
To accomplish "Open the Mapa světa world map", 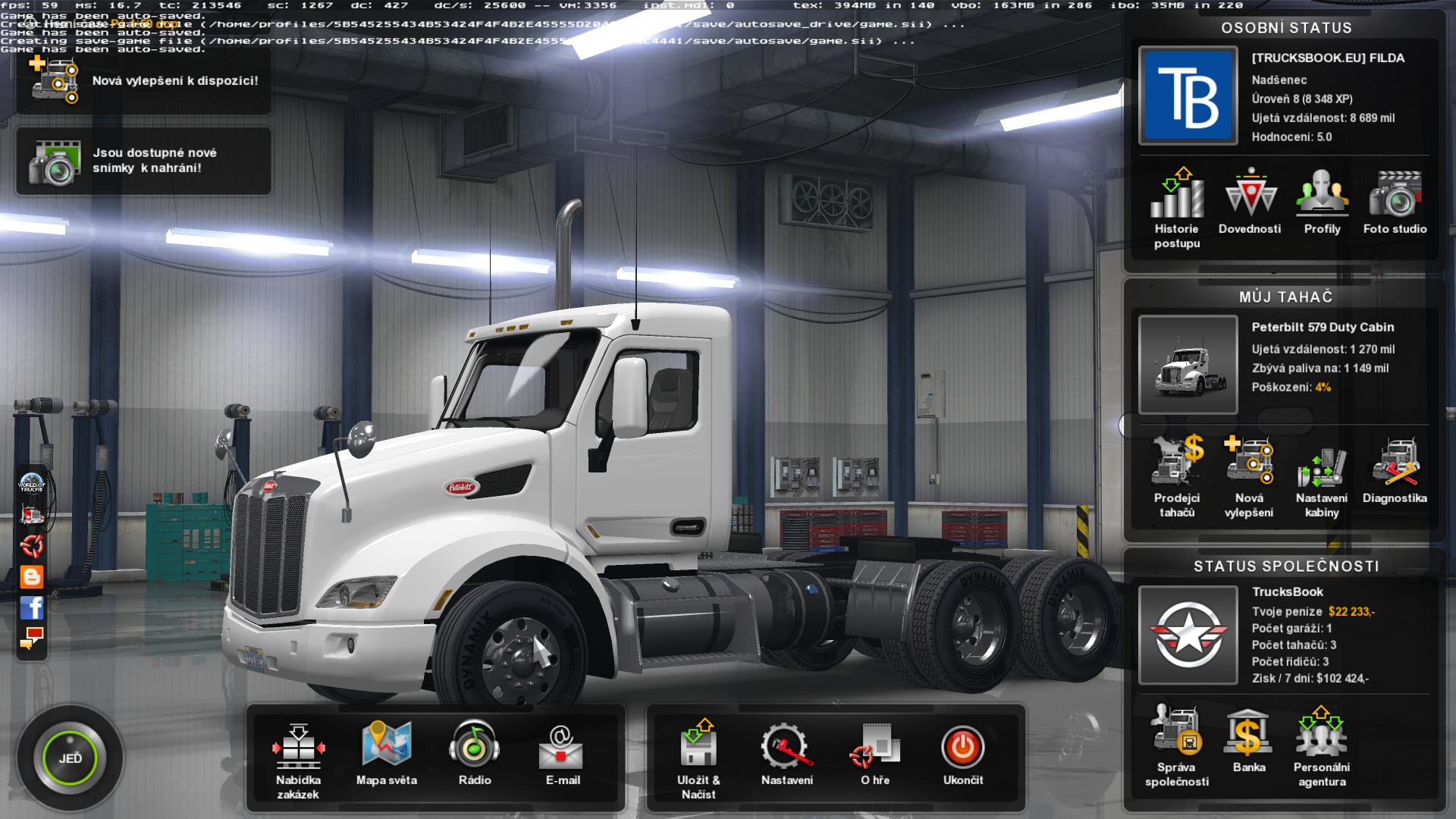I will (x=387, y=754).
